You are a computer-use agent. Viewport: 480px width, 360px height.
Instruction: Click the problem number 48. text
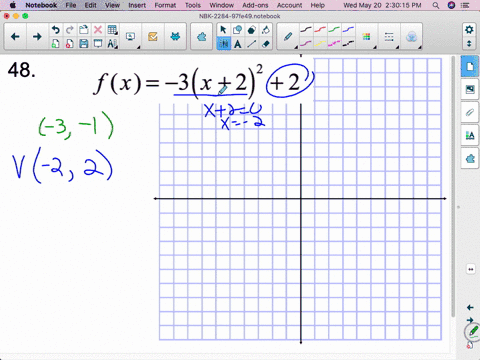pos(22,70)
